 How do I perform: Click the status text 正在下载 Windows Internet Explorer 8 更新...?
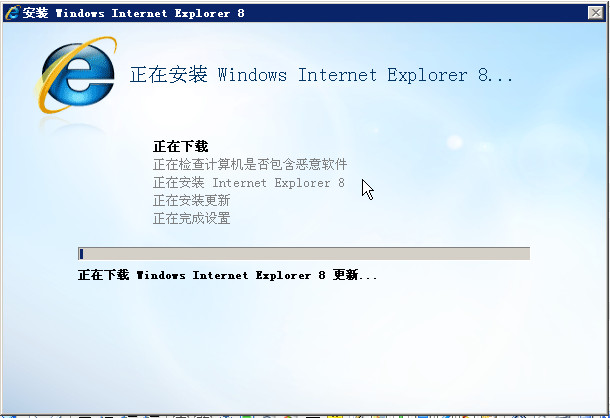(x=228, y=275)
